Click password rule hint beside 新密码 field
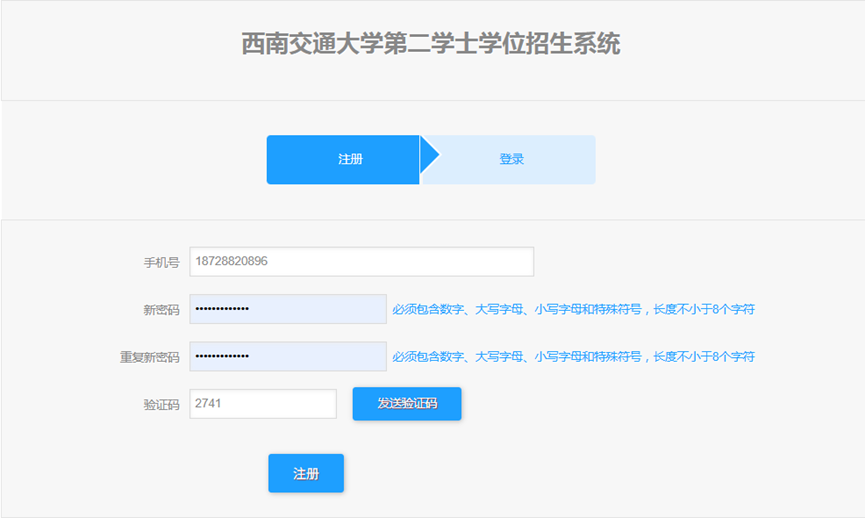The width and height of the screenshot is (865, 518). coord(573,310)
